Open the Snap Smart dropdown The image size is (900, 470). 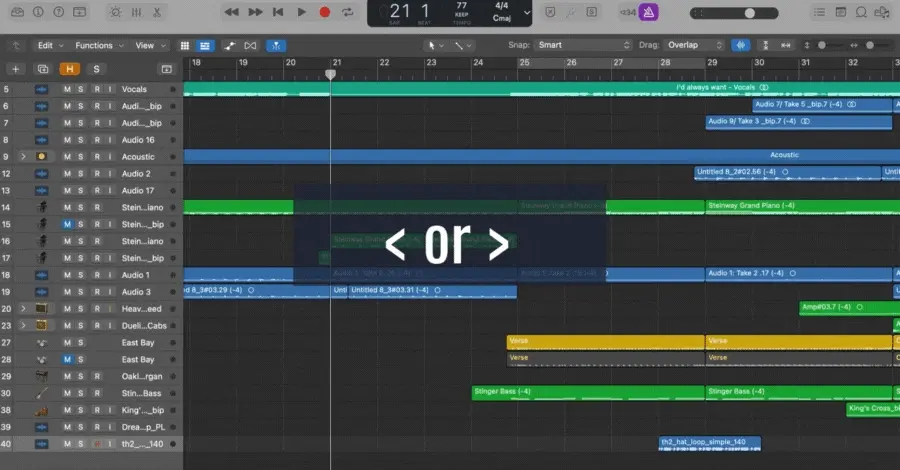583,45
